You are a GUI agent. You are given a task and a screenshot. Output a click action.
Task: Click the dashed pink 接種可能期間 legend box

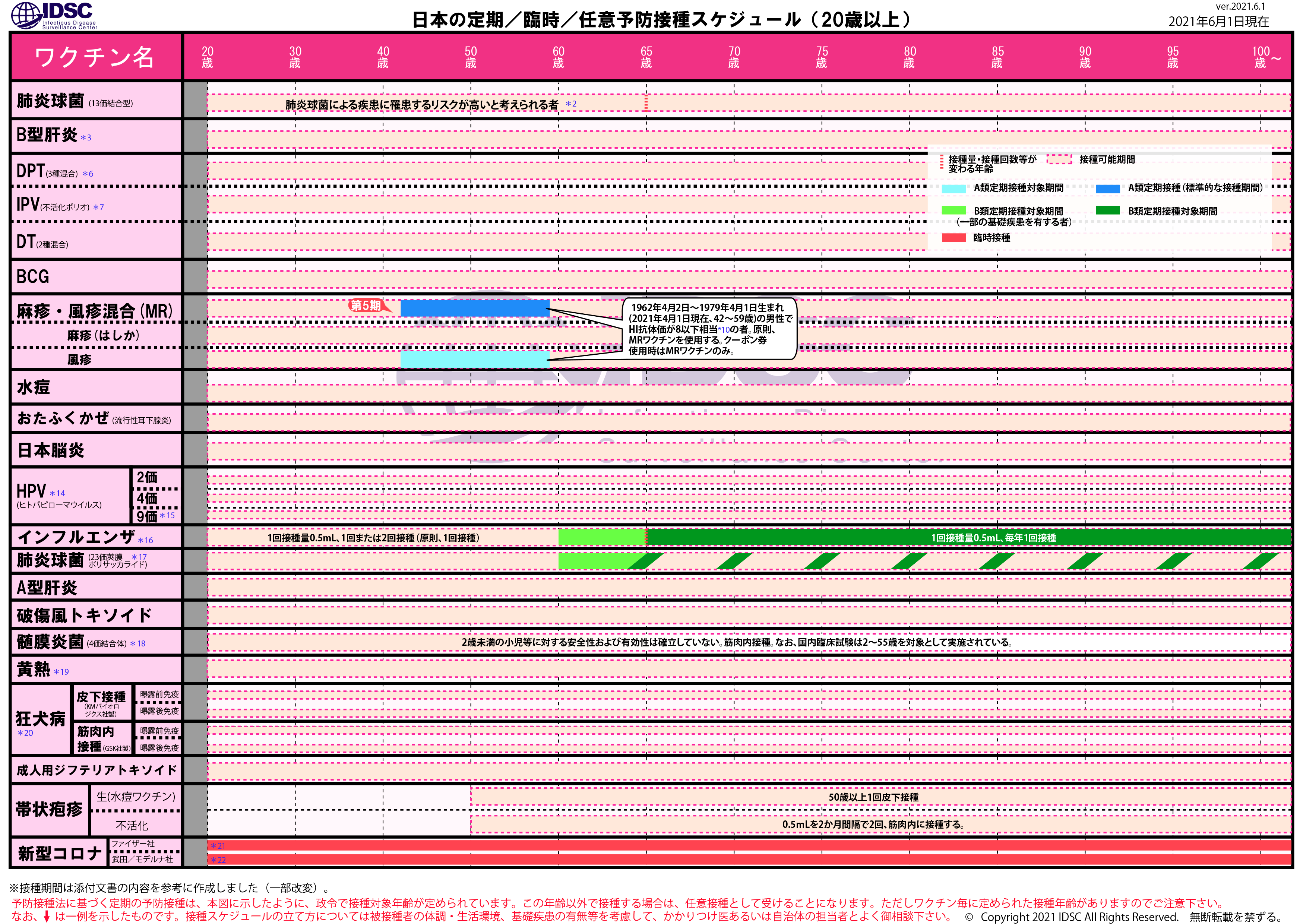tap(1059, 159)
